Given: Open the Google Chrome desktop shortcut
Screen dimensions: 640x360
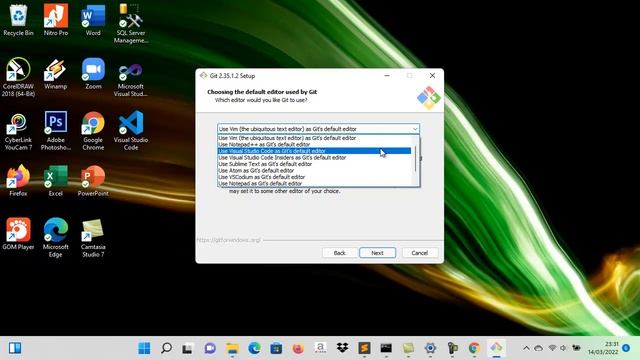Looking at the screenshot, I should (x=93, y=131).
